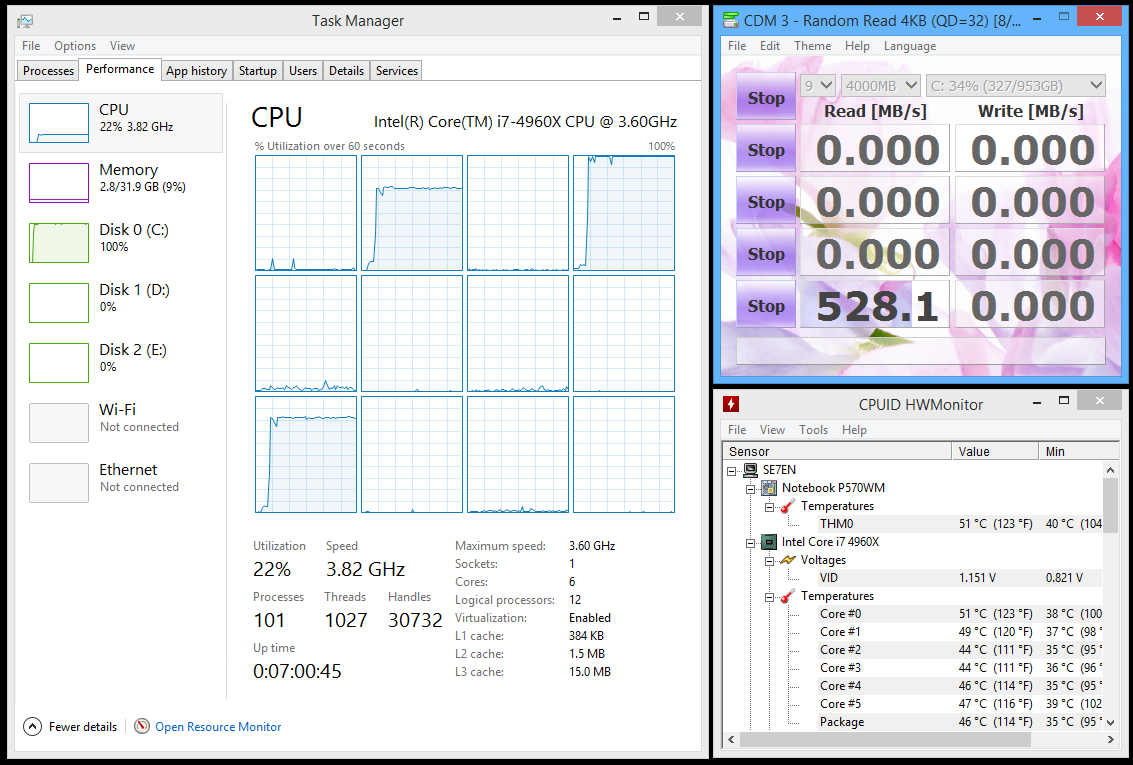Switch to the Users tab
Image resolution: width=1133 pixels, height=765 pixels.
[x=303, y=71]
